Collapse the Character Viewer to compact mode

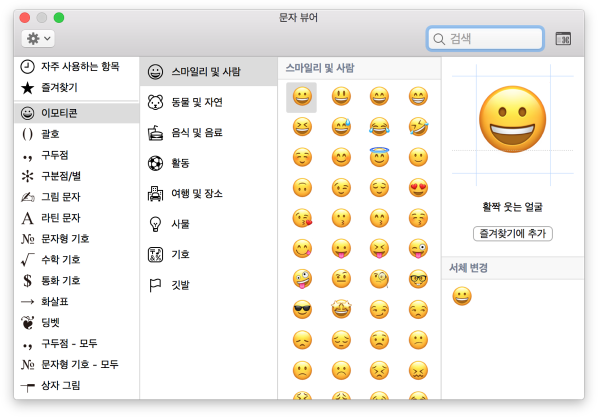click(563, 39)
